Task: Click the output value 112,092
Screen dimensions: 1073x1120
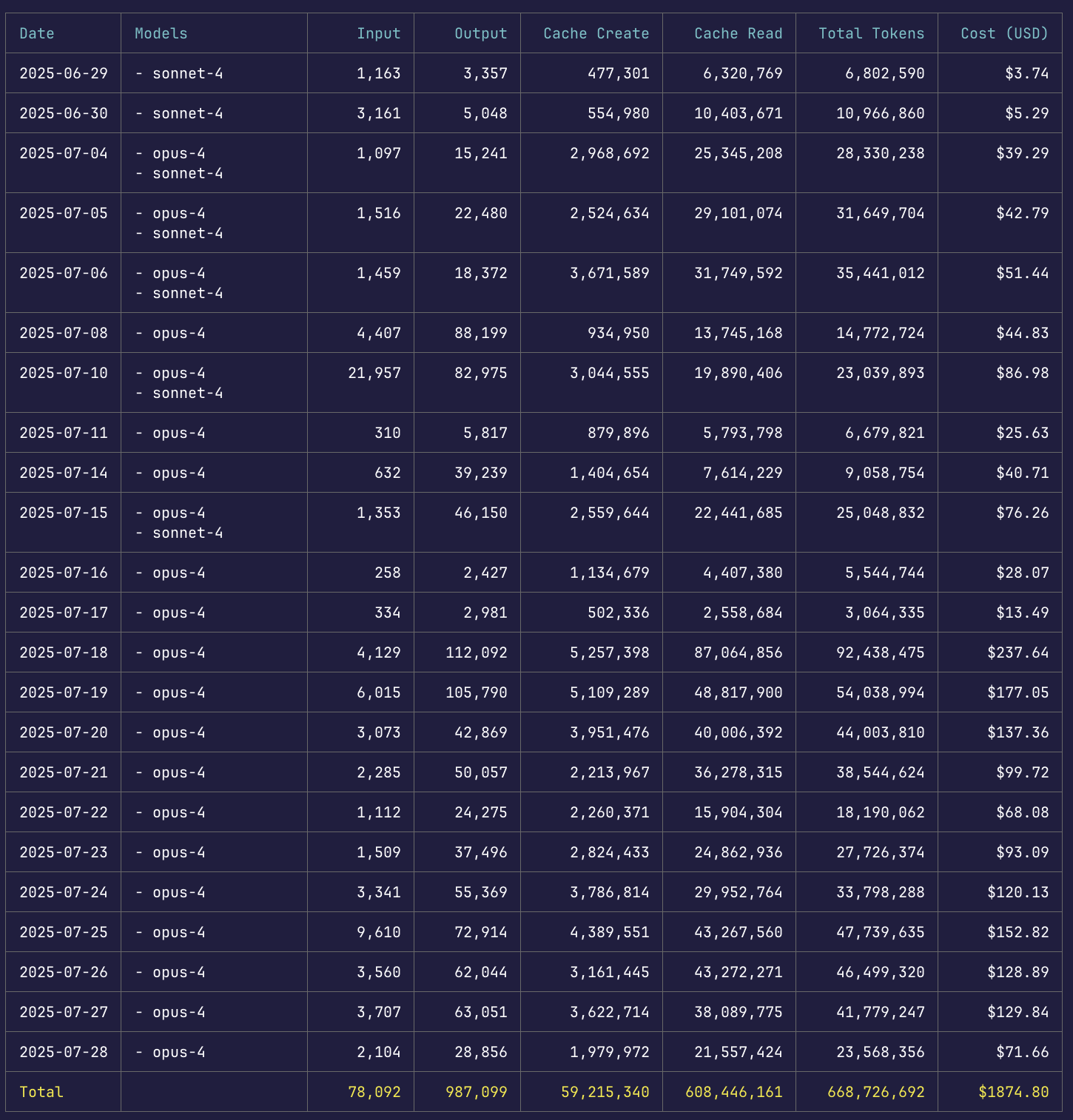Action: (477, 652)
